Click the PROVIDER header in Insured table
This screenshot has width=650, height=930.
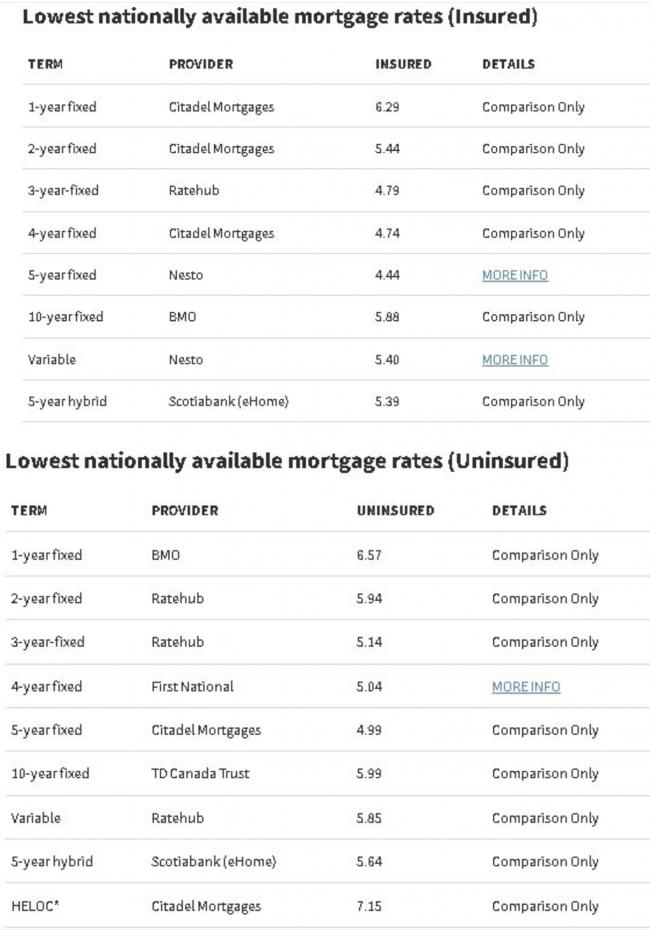click(x=201, y=64)
